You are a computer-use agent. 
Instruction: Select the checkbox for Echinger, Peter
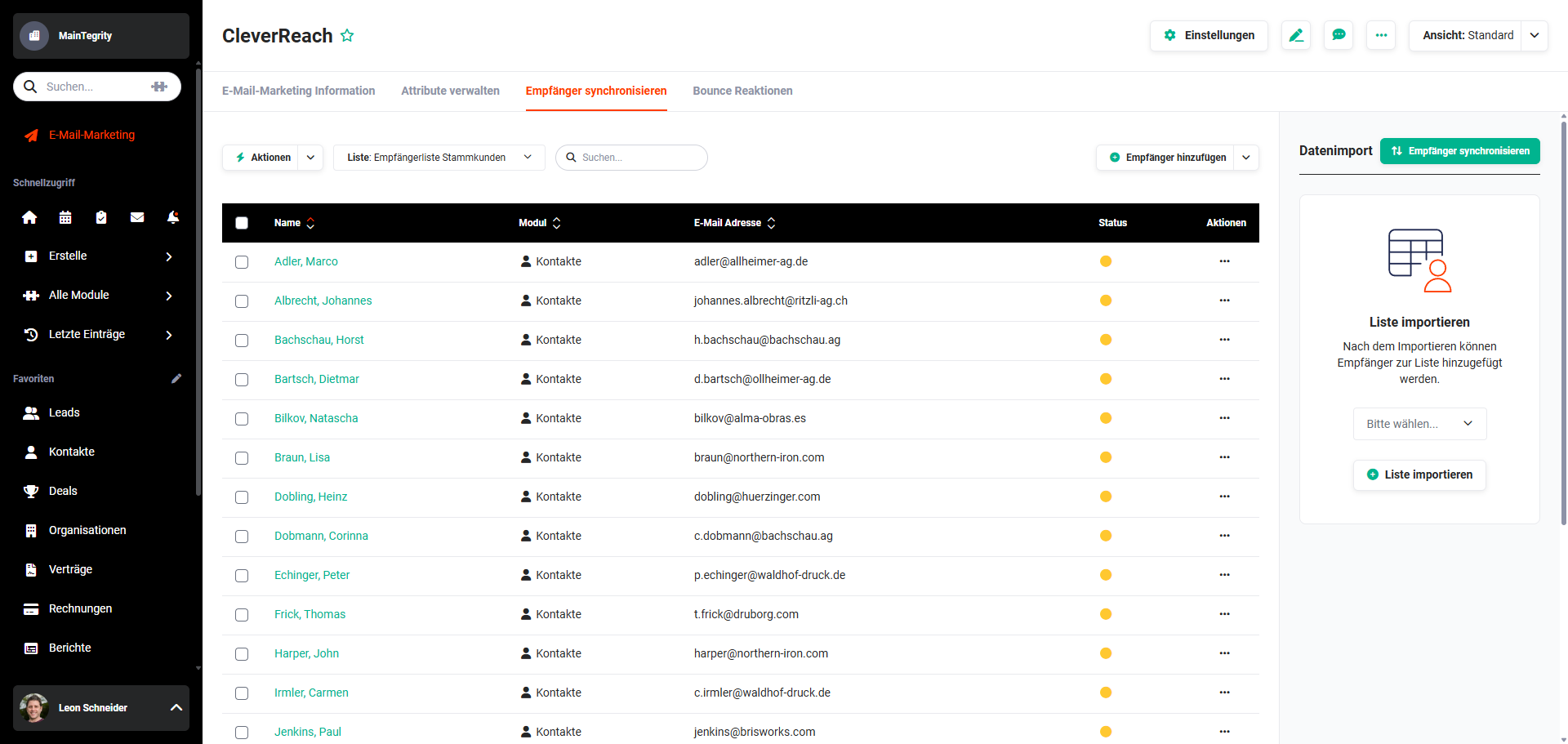point(242,576)
